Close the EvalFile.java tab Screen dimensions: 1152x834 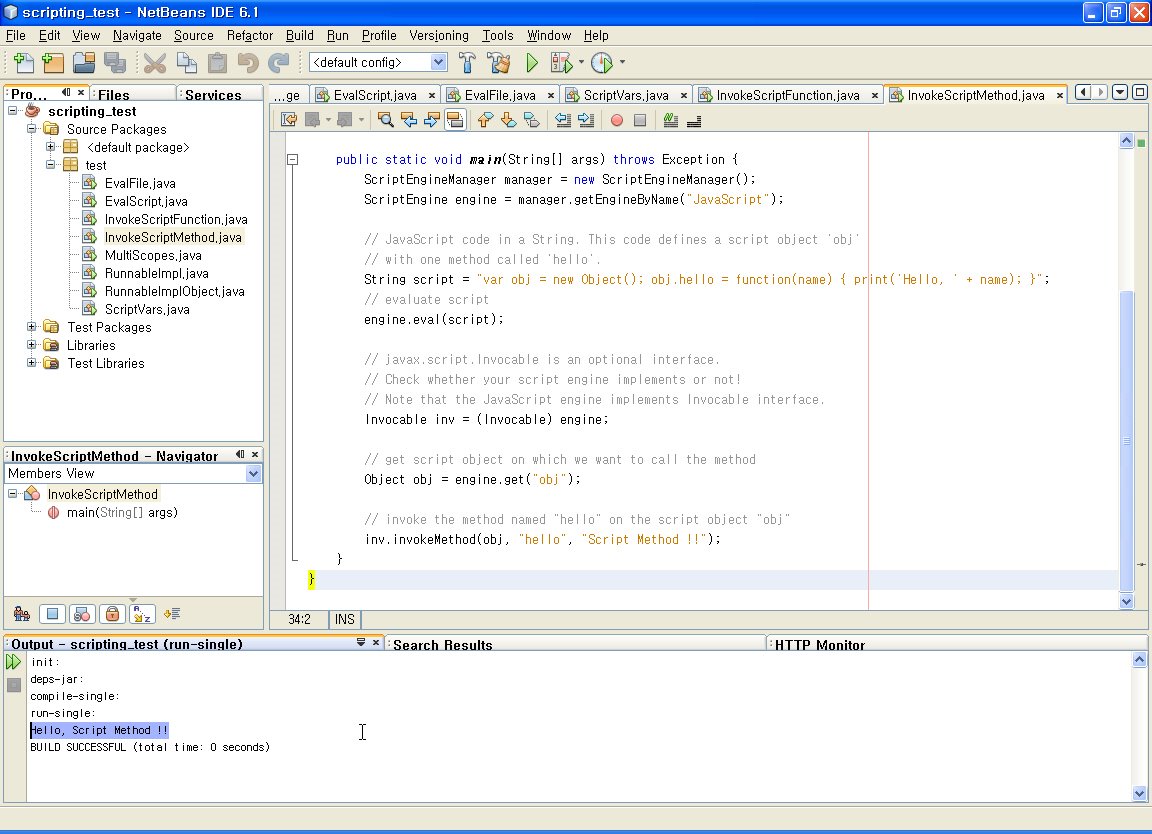tap(552, 96)
